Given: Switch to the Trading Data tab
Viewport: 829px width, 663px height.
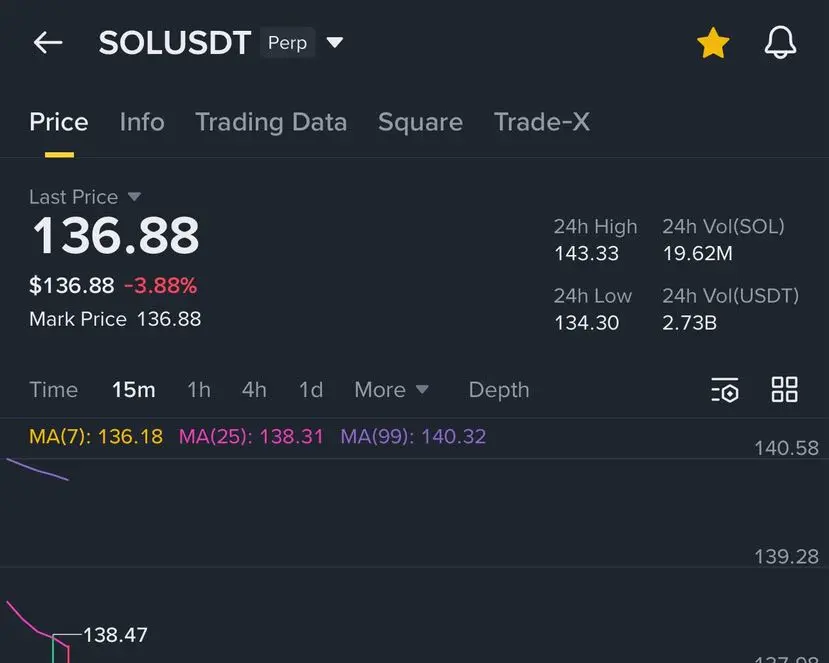Looking at the screenshot, I should 271,122.
